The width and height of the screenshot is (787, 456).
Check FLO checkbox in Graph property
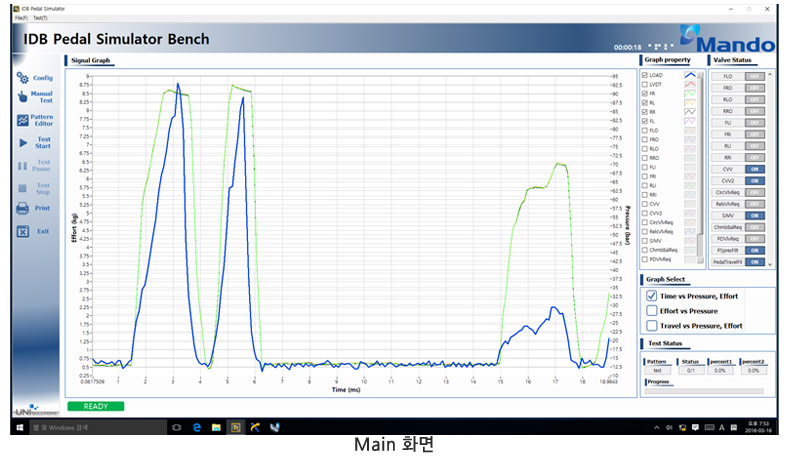[645, 130]
